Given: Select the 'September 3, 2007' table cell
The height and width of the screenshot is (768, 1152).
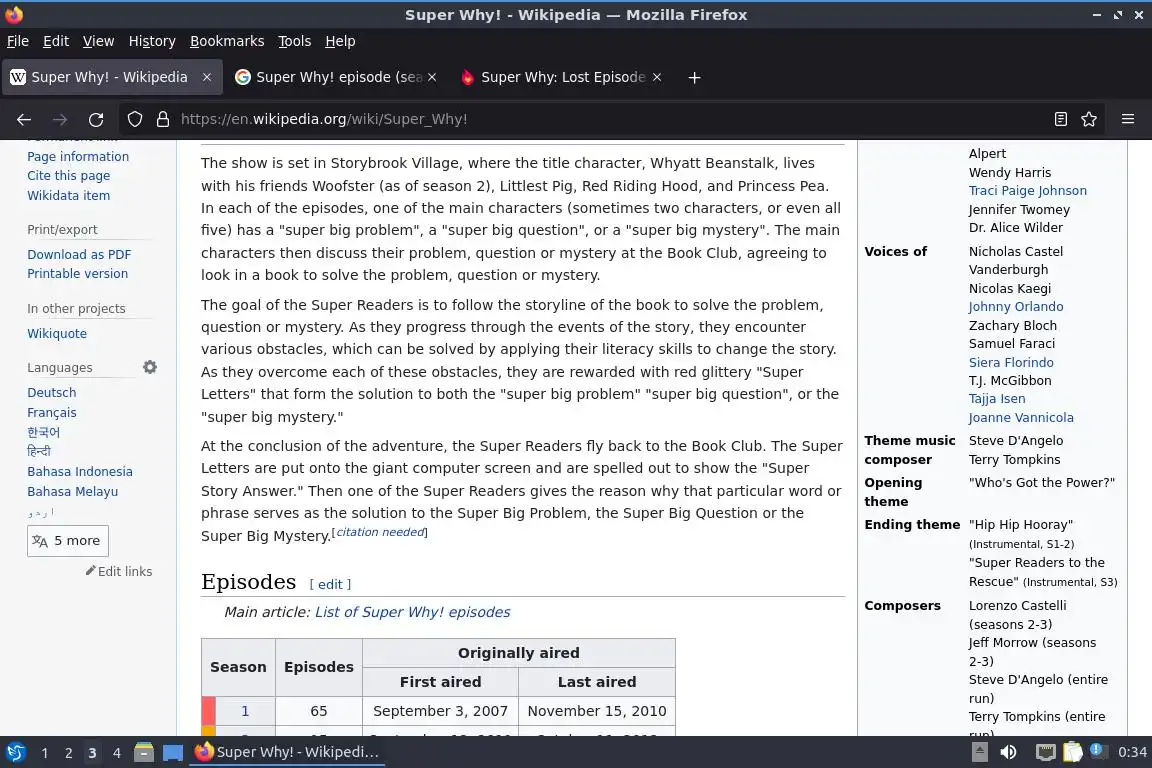Looking at the screenshot, I should tap(440, 711).
